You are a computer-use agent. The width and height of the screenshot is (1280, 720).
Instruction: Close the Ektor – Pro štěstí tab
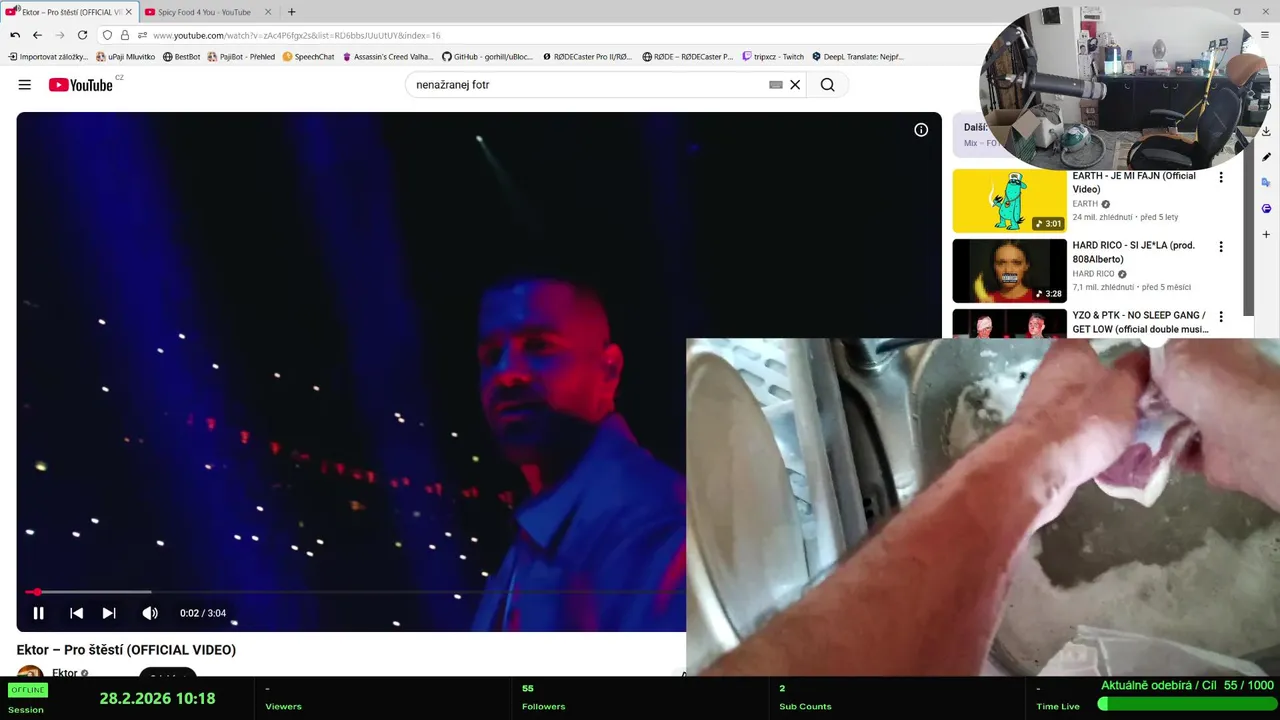click(128, 12)
